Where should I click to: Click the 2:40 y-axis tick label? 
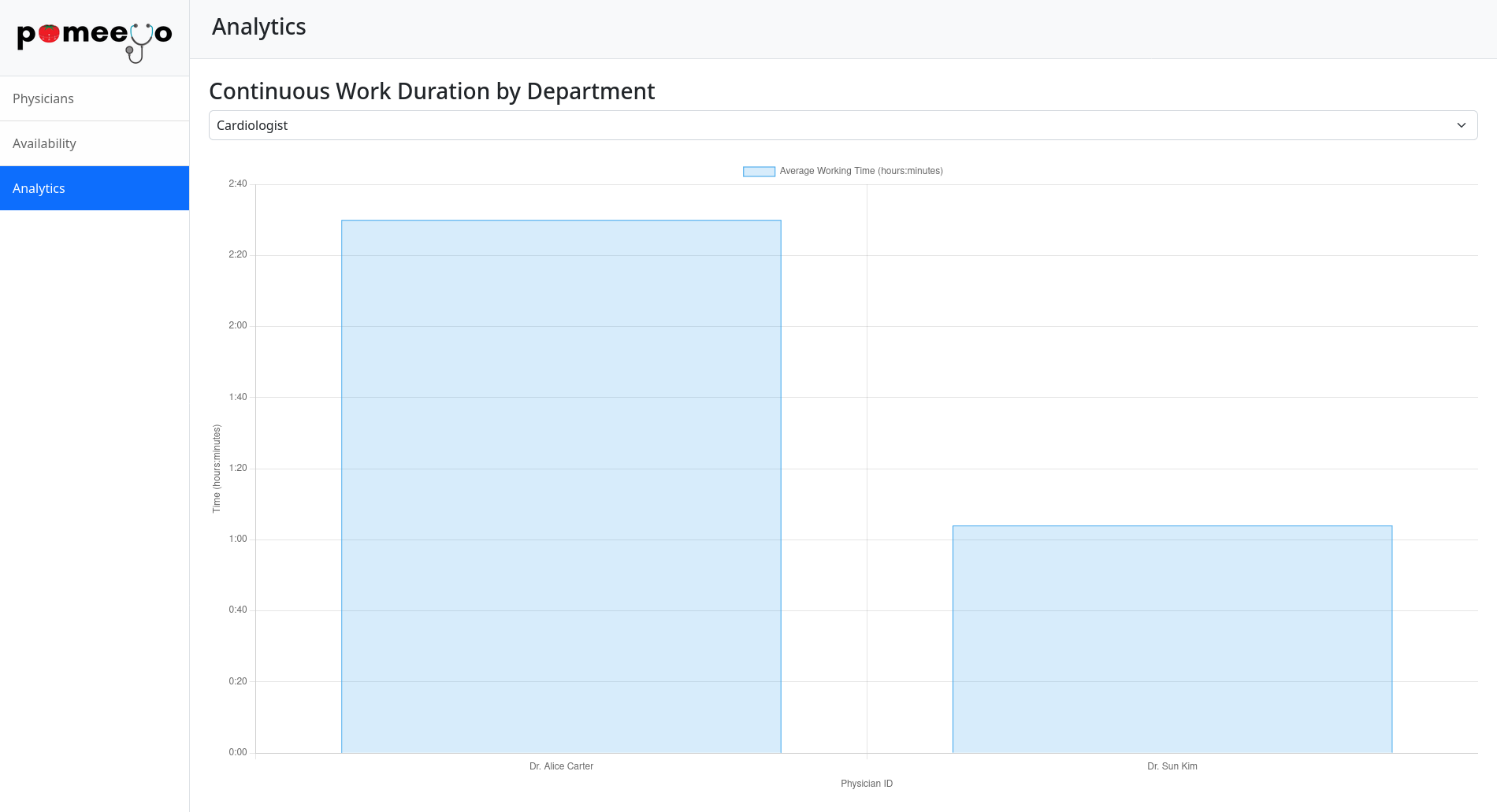coord(238,184)
